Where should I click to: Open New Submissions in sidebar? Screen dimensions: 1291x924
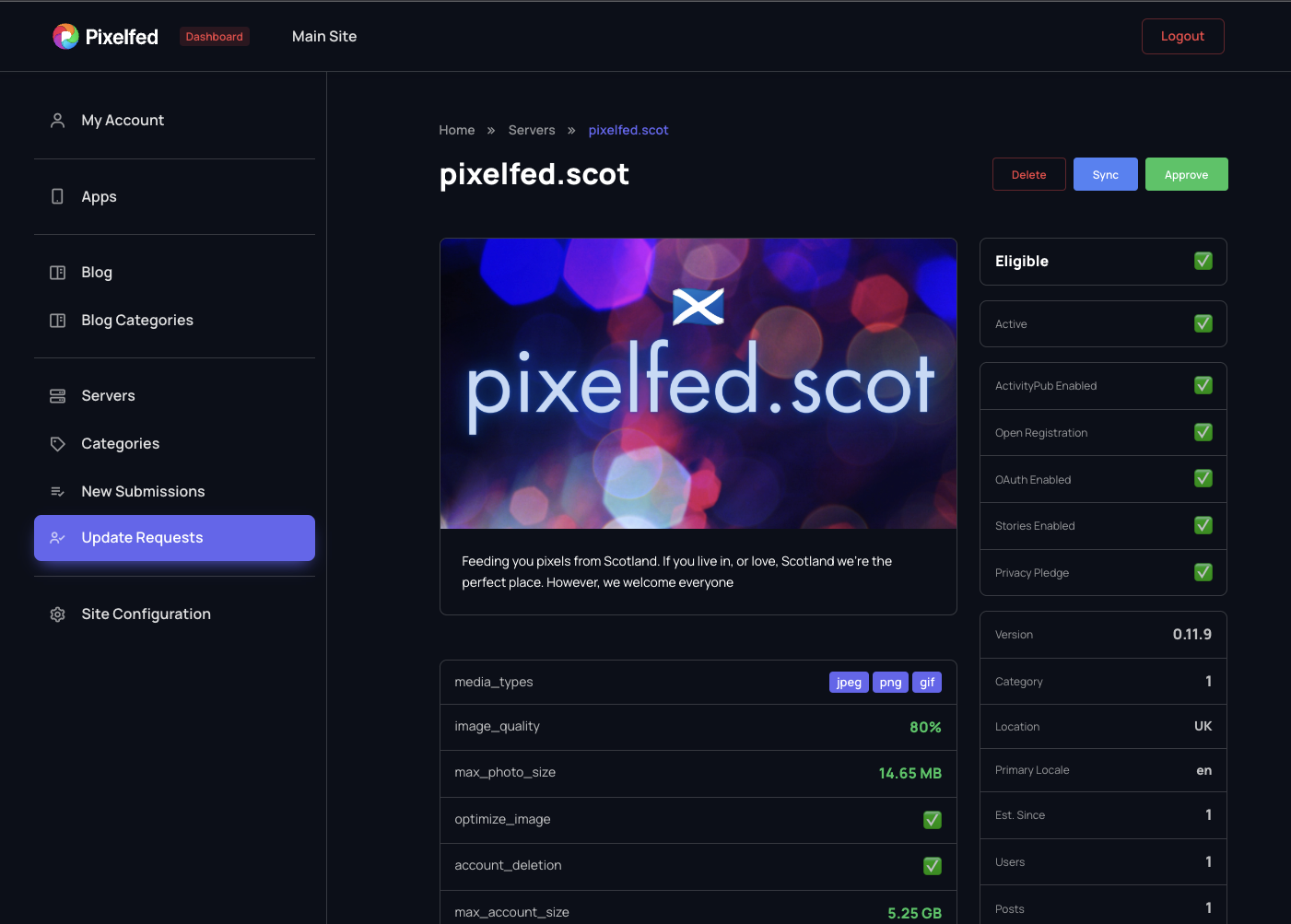[174, 492]
